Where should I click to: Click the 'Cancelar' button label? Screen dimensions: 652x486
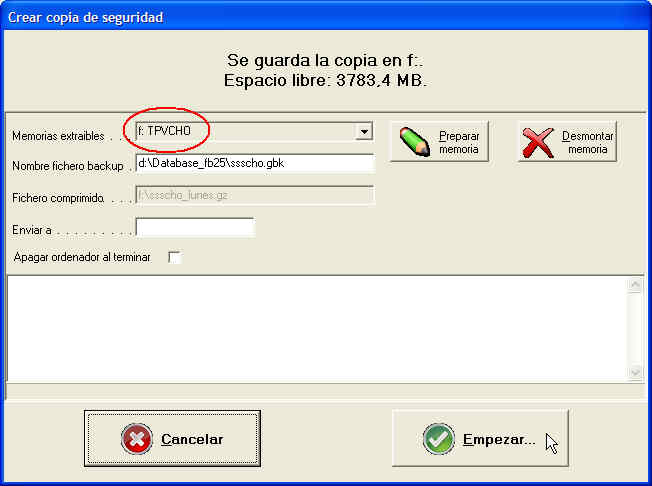[x=192, y=439]
